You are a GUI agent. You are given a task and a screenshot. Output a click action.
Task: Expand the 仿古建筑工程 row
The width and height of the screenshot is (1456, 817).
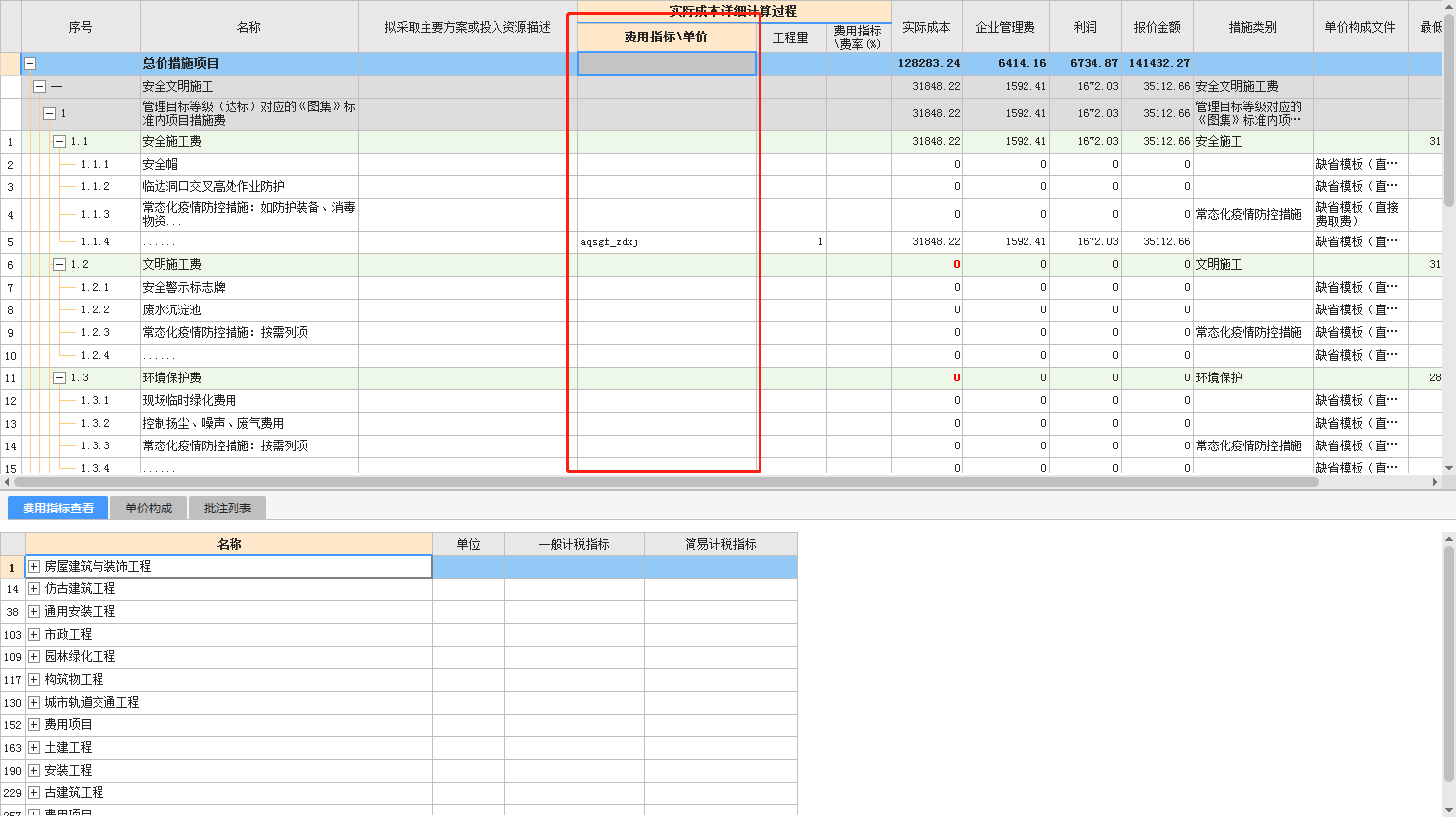pos(33,588)
